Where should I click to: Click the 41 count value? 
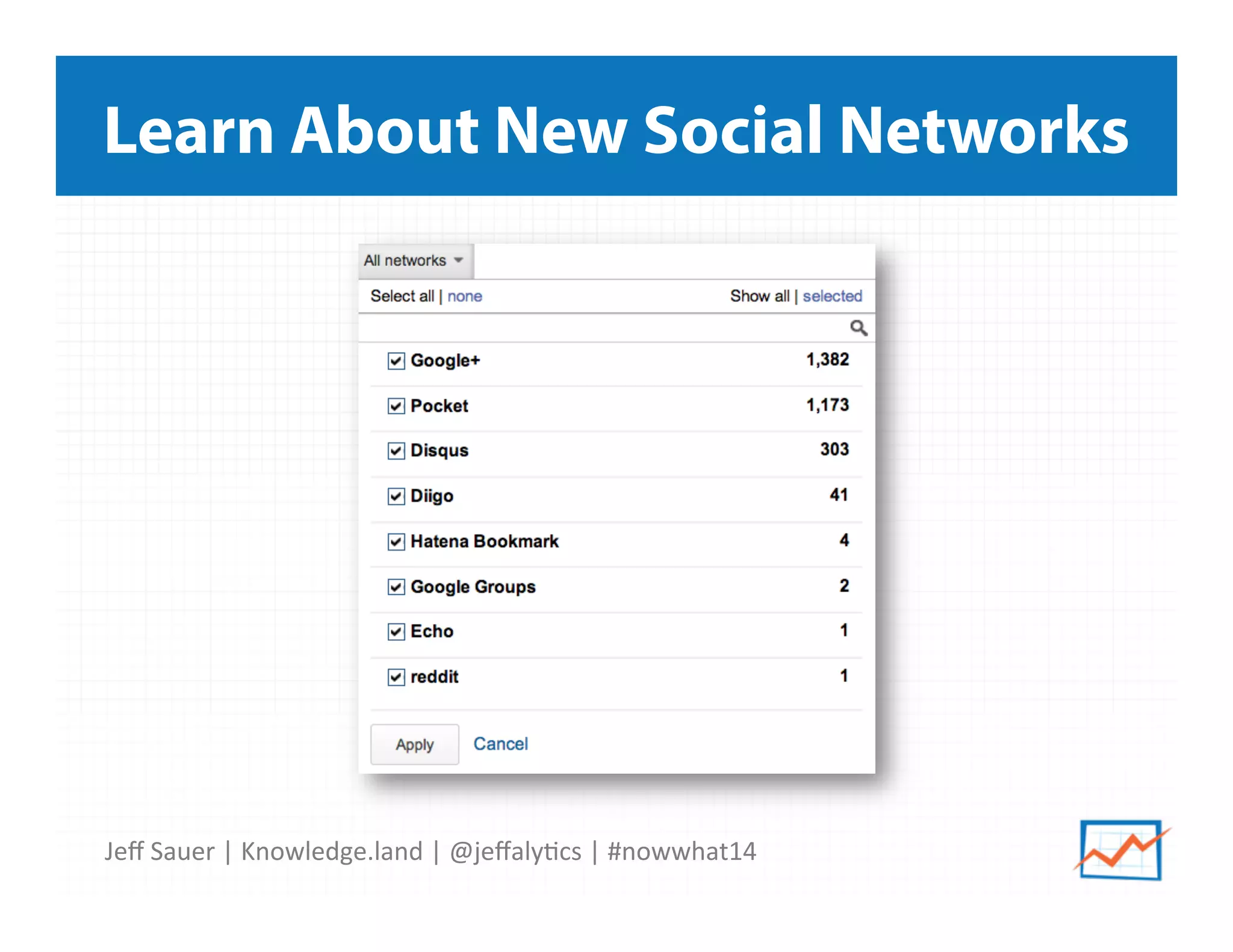click(839, 495)
